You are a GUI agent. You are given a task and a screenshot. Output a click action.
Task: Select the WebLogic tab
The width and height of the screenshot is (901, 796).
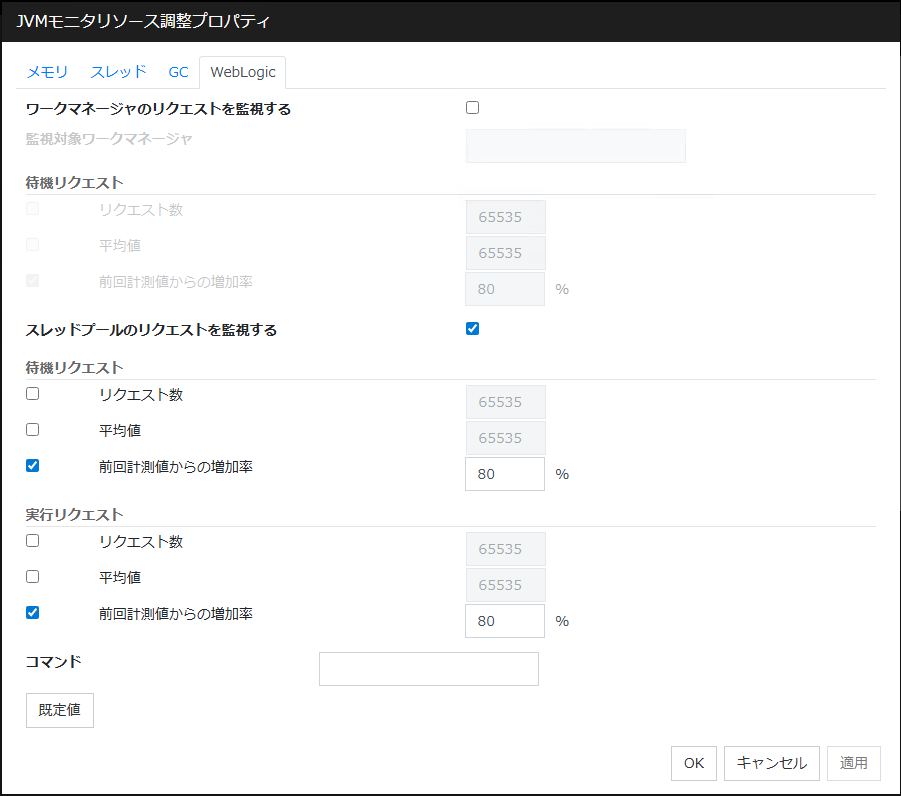tap(242, 71)
